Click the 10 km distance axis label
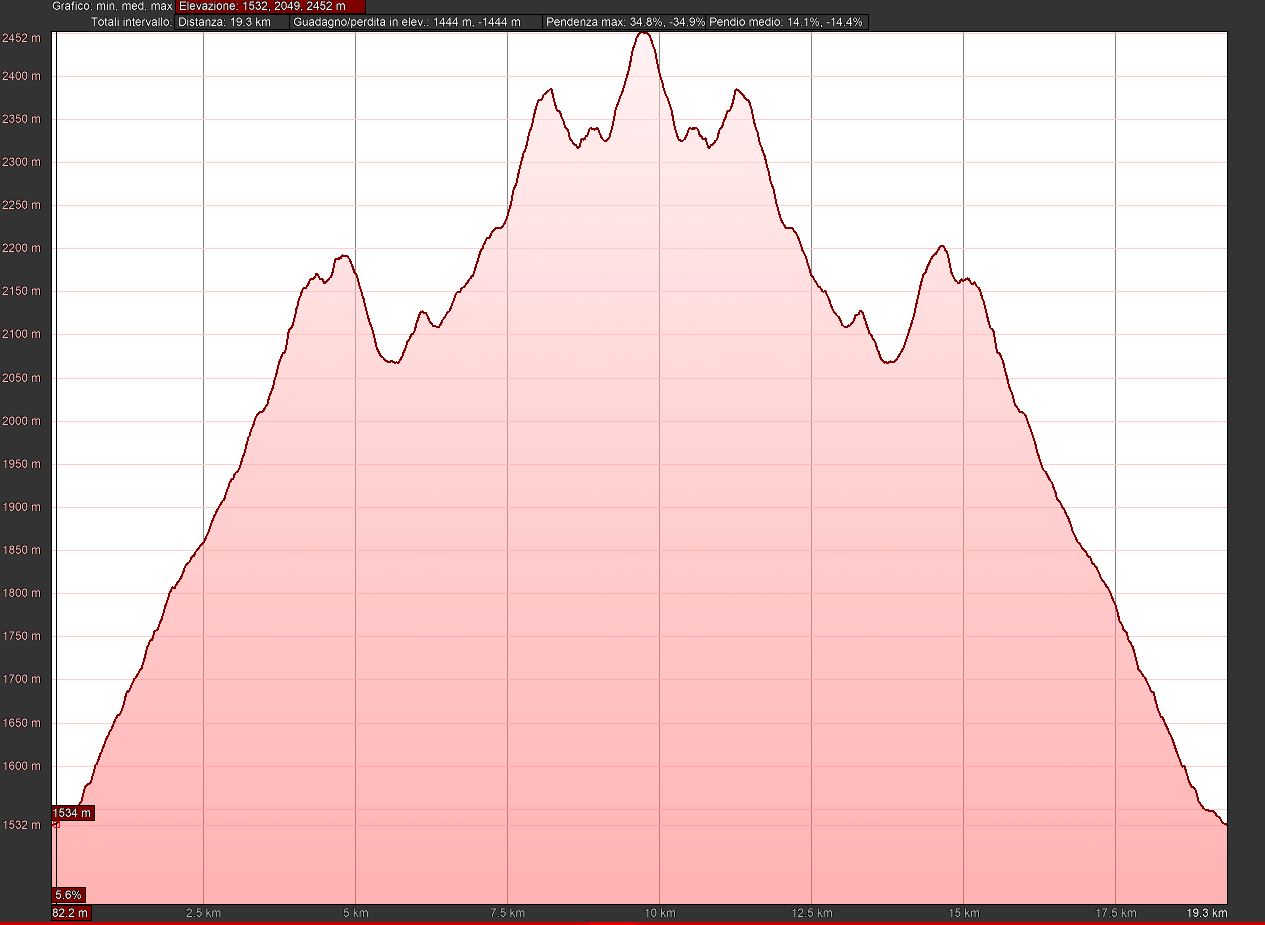This screenshot has width=1265, height=925. pos(660,913)
